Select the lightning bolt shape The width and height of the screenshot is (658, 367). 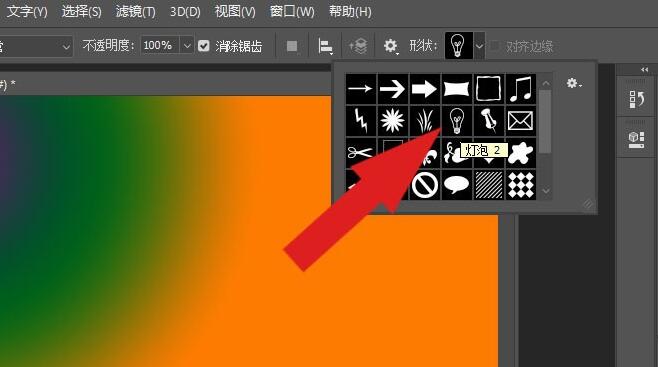pyautogui.click(x=360, y=121)
